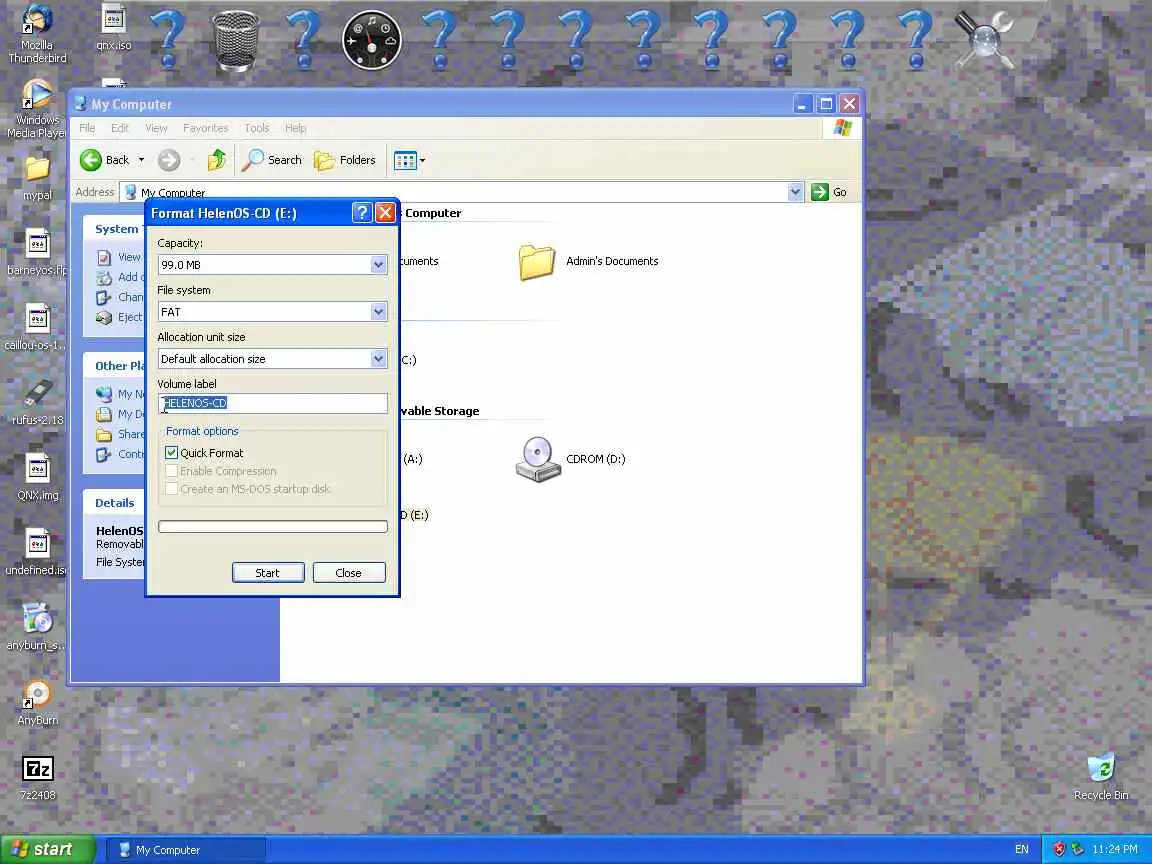
Task: Select barneyos.flp desktop file
Action: 37,253
